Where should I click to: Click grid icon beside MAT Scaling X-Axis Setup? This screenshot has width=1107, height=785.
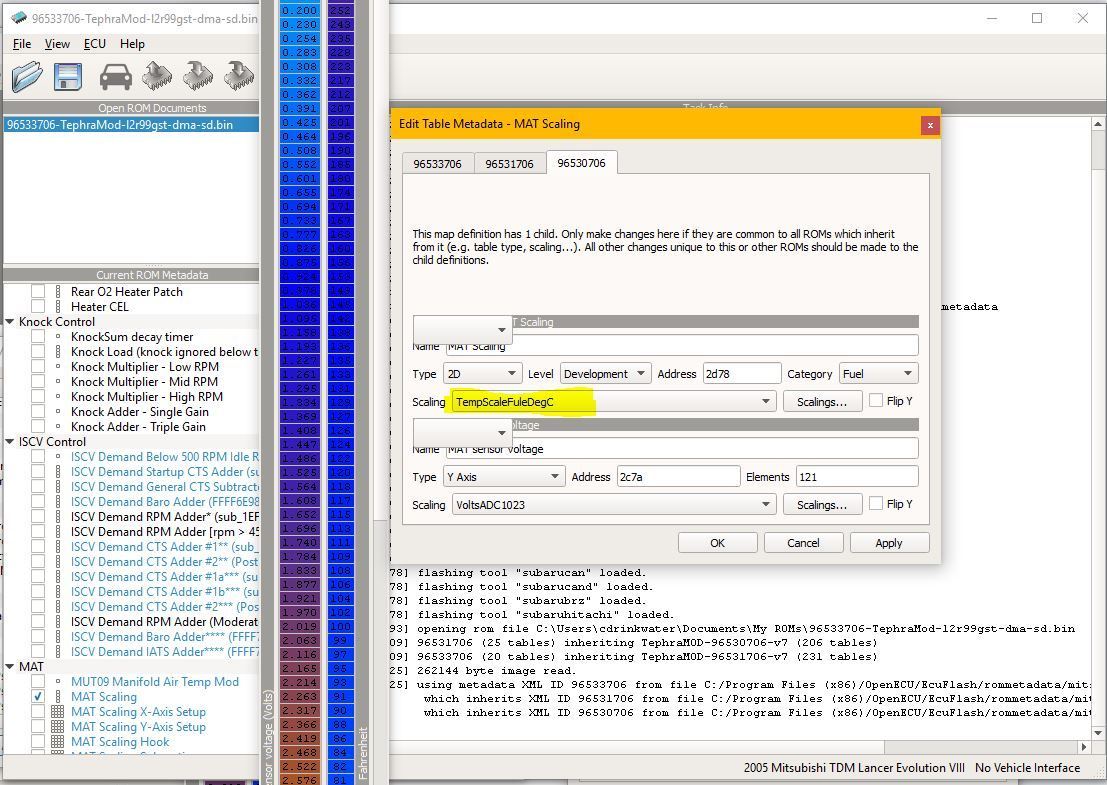pos(58,712)
